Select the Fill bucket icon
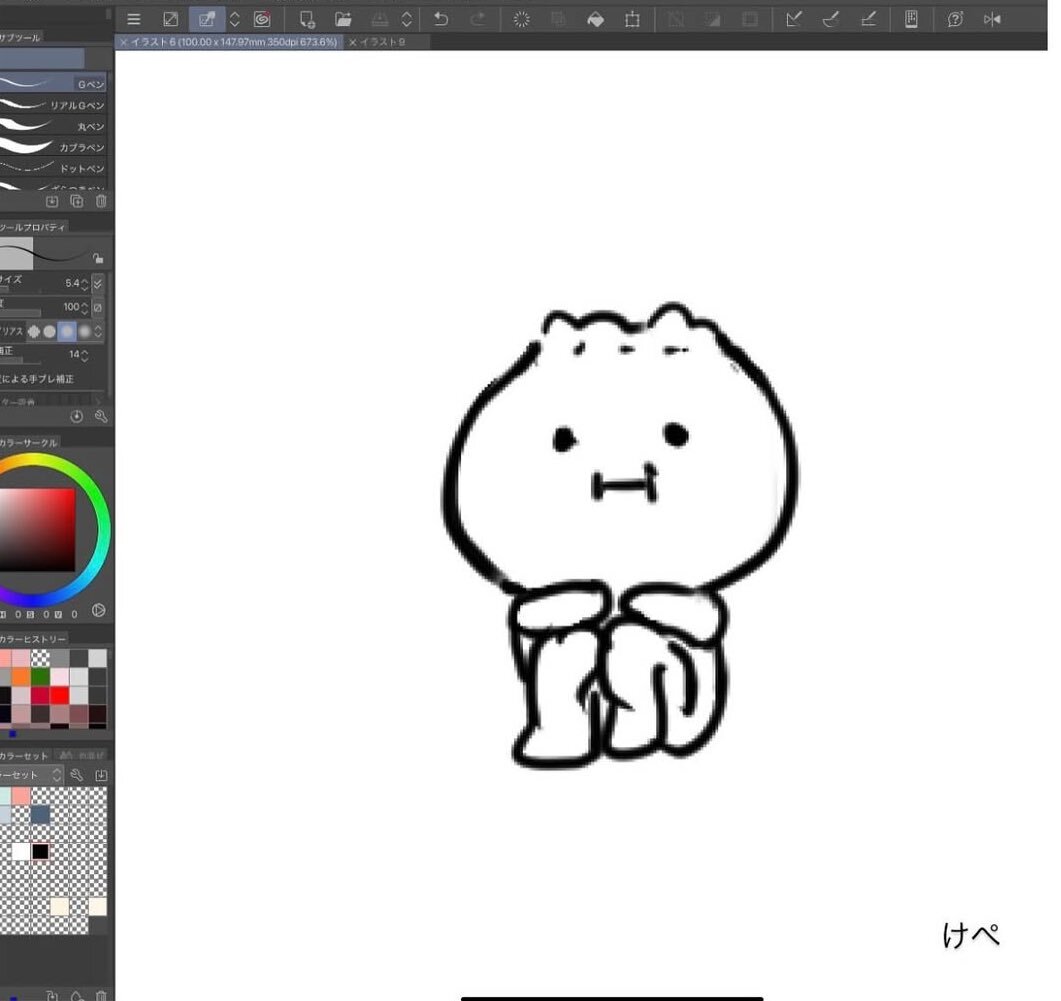 click(x=595, y=20)
